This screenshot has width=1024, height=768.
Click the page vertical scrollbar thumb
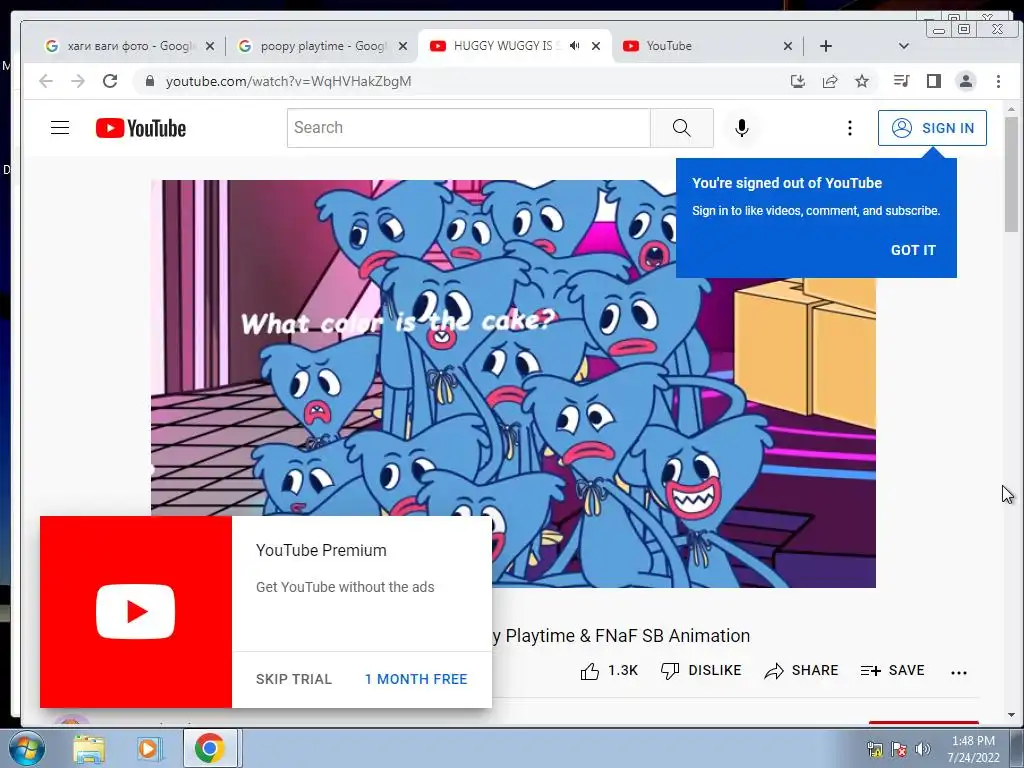tap(1011, 174)
